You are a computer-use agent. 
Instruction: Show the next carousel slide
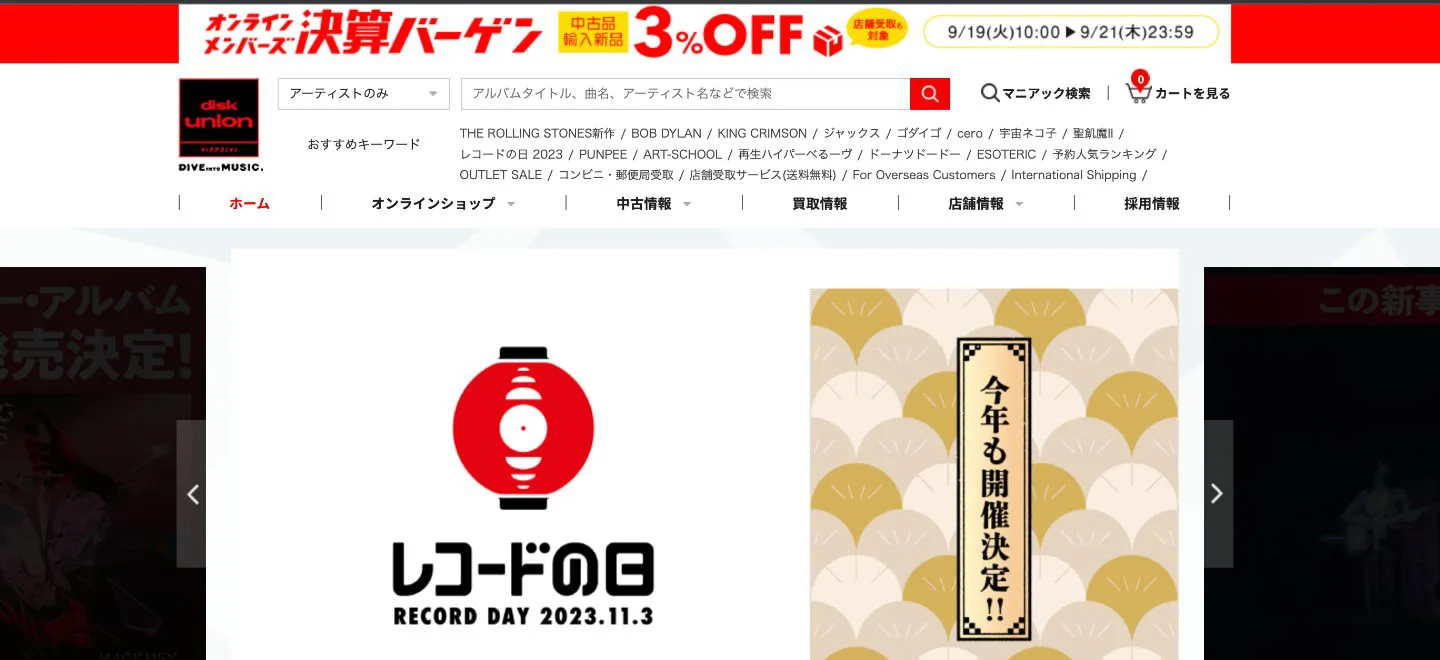[x=1217, y=494]
